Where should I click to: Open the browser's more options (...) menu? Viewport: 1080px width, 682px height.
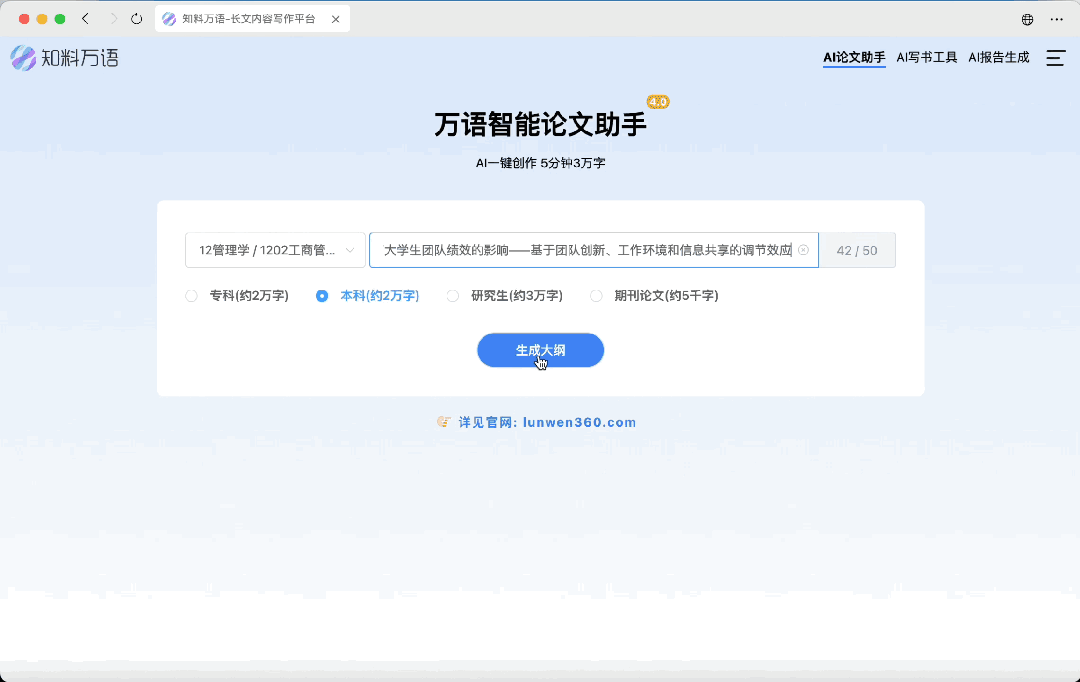(x=1057, y=19)
